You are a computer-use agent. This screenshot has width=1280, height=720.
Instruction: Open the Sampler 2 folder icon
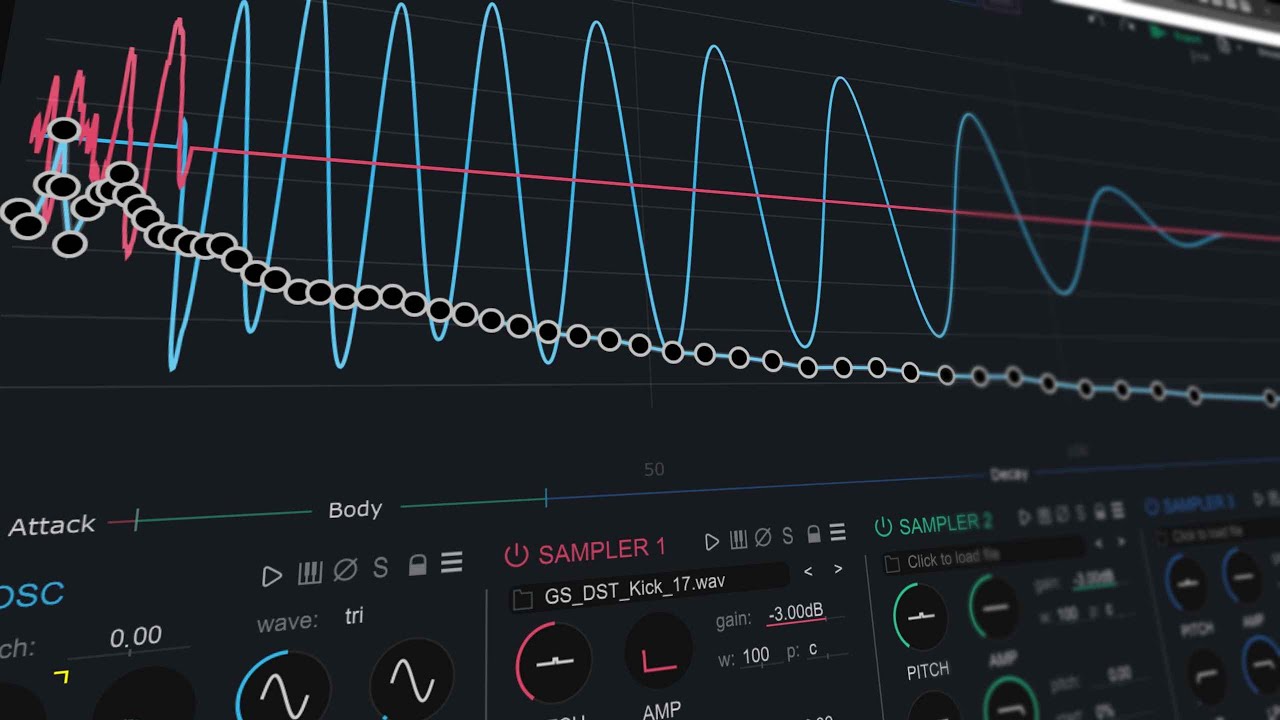[892, 565]
